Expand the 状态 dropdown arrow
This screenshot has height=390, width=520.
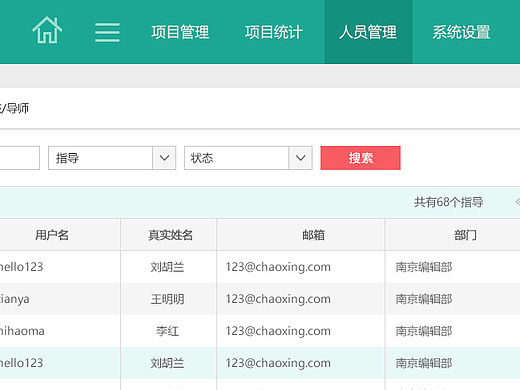pos(300,158)
